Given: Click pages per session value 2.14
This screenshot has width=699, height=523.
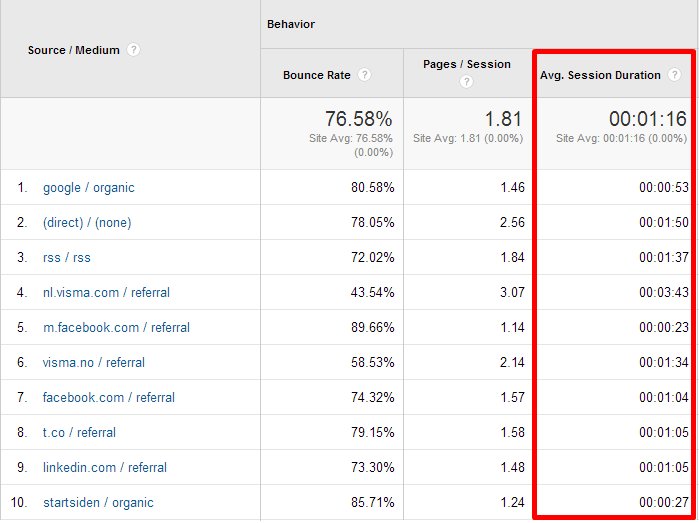Looking at the screenshot, I should 512,362.
